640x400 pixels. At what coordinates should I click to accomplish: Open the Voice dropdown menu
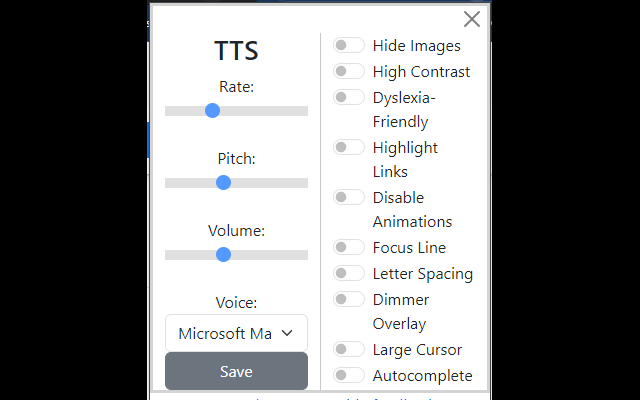coord(236,333)
